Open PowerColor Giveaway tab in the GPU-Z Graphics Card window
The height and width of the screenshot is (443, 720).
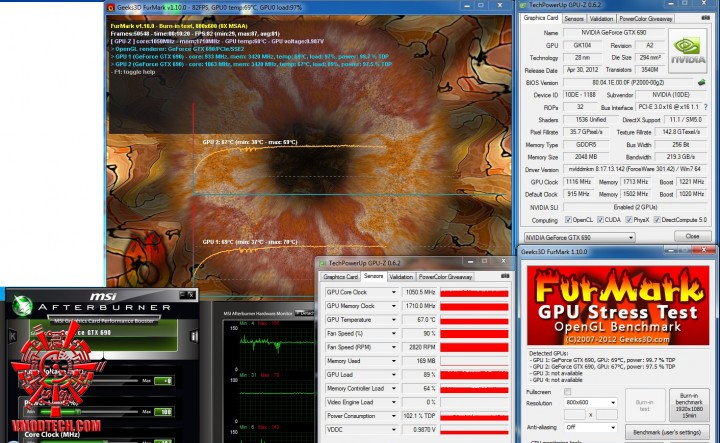coord(646,19)
